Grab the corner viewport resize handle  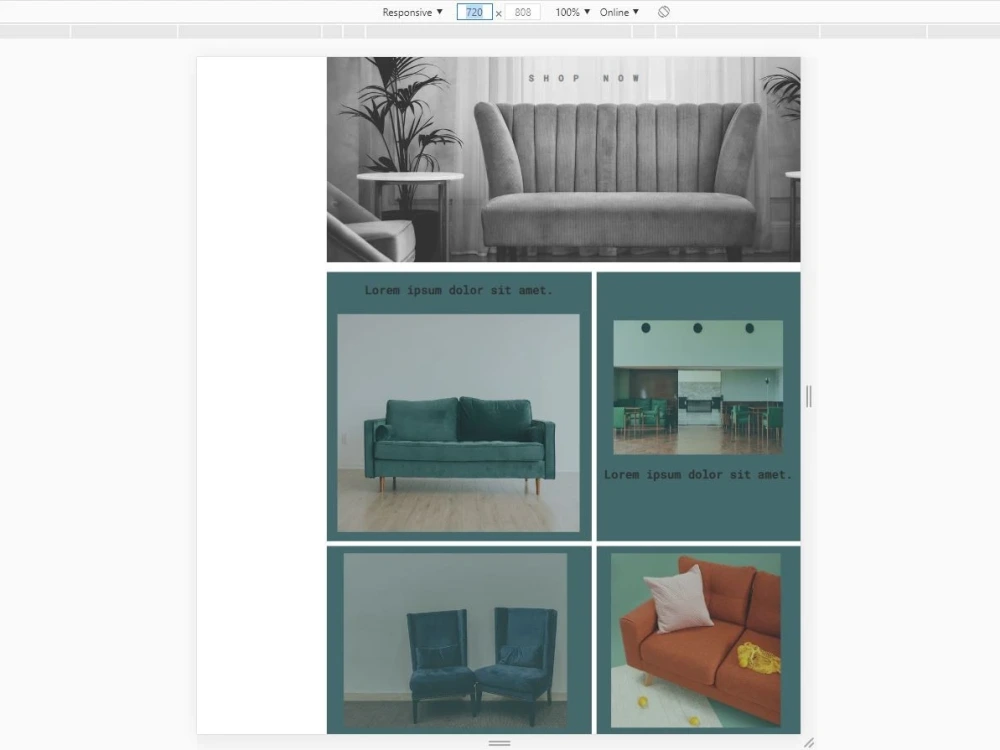tap(809, 742)
